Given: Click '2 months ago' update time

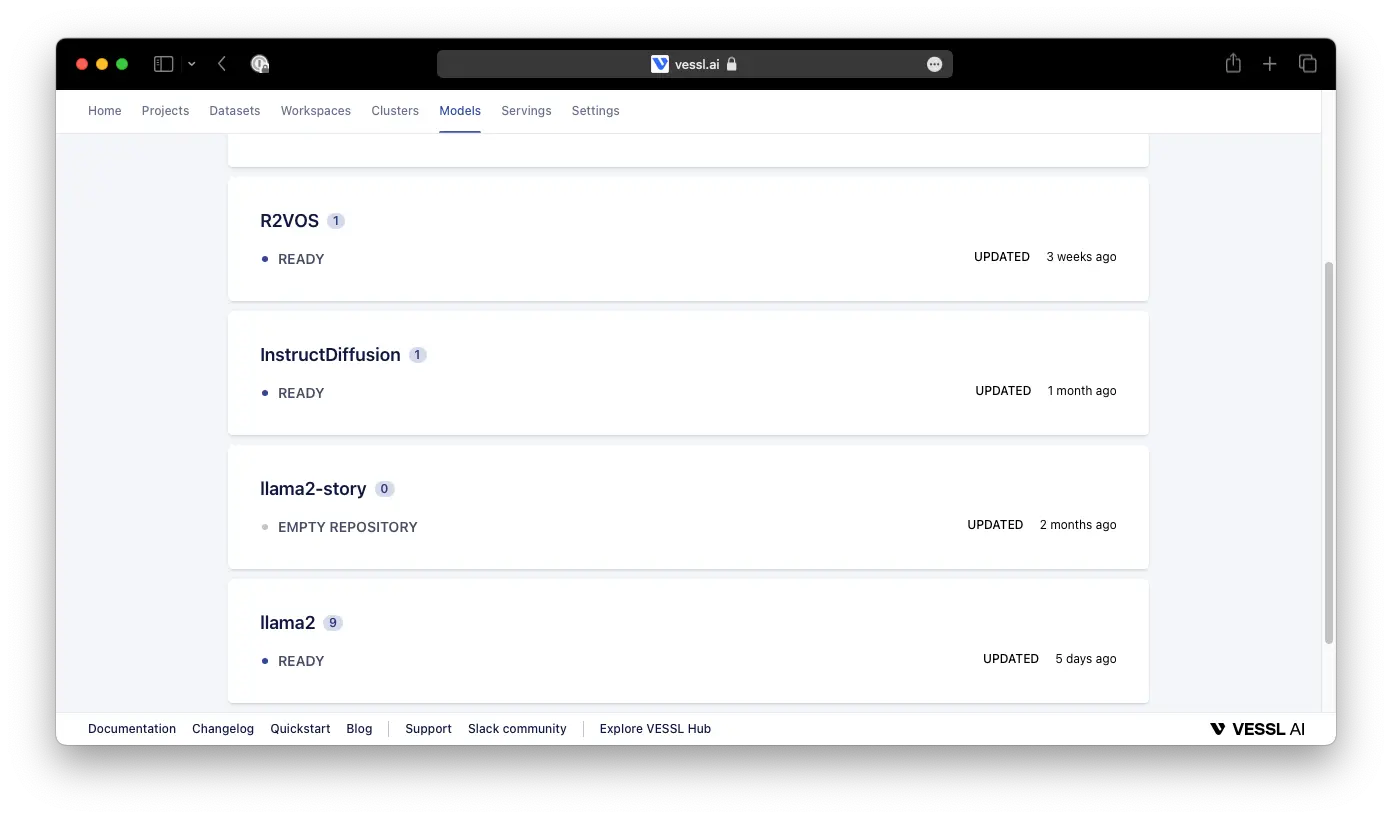Looking at the screenshot, I should (1078, 525).
